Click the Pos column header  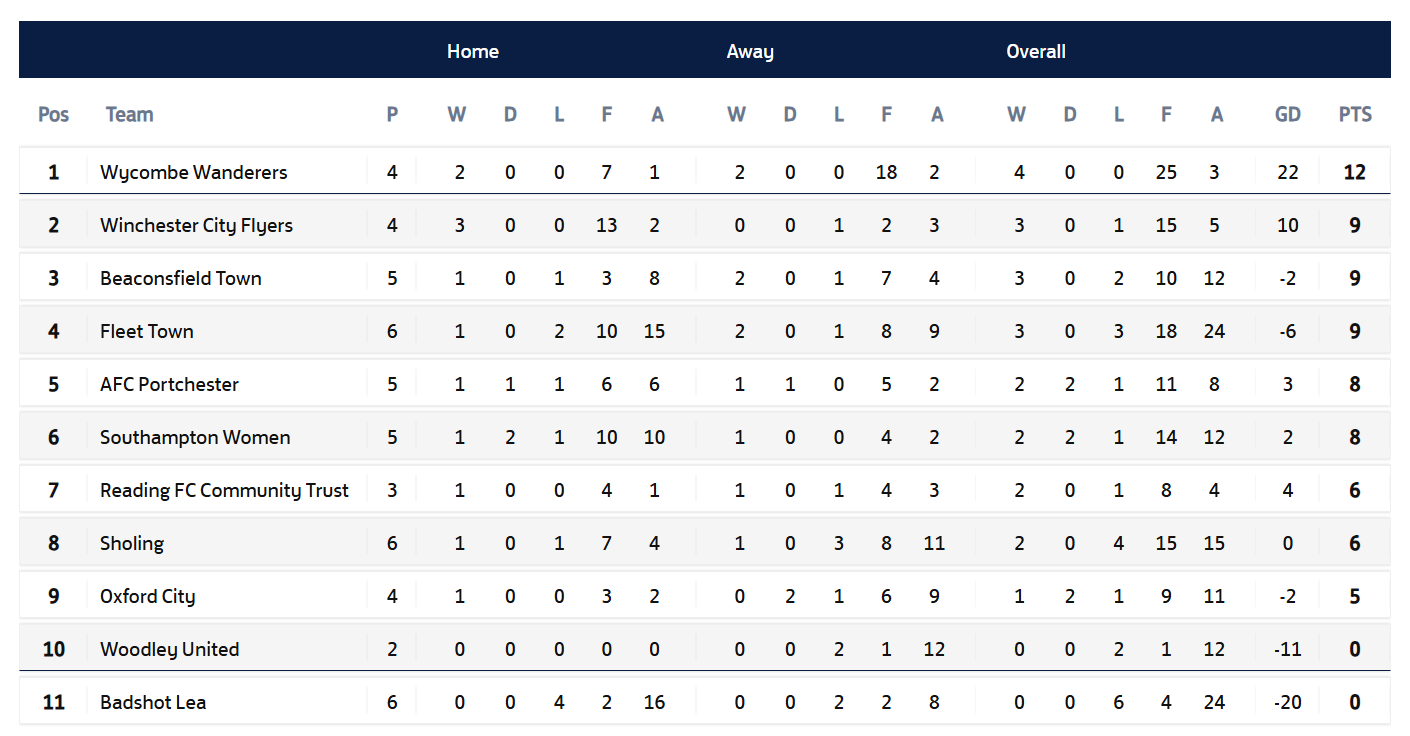click(54, 114)
